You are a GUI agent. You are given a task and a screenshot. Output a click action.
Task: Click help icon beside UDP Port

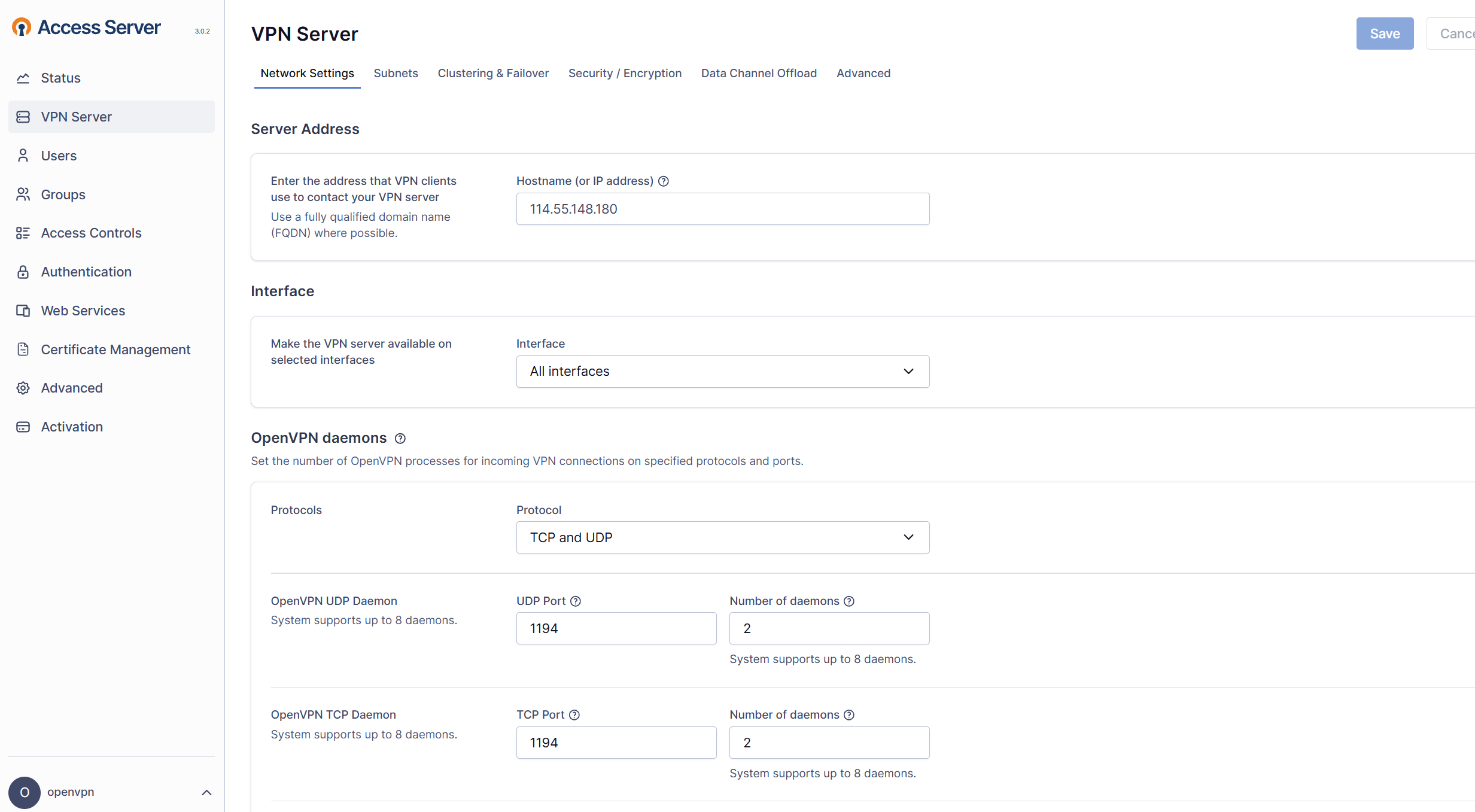(576, 601)
